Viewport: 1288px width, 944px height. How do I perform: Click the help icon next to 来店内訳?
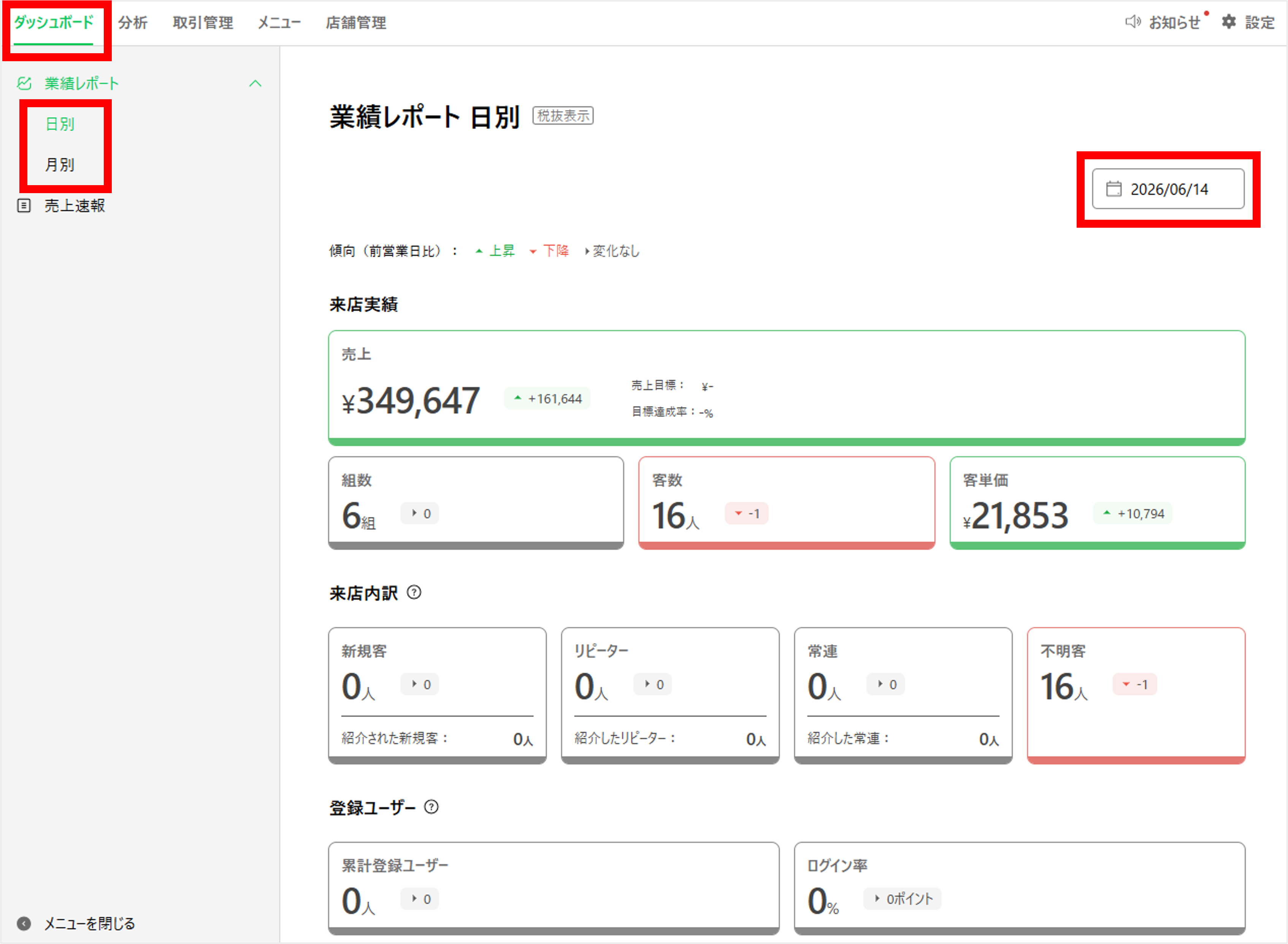click(x=414, y=593)
